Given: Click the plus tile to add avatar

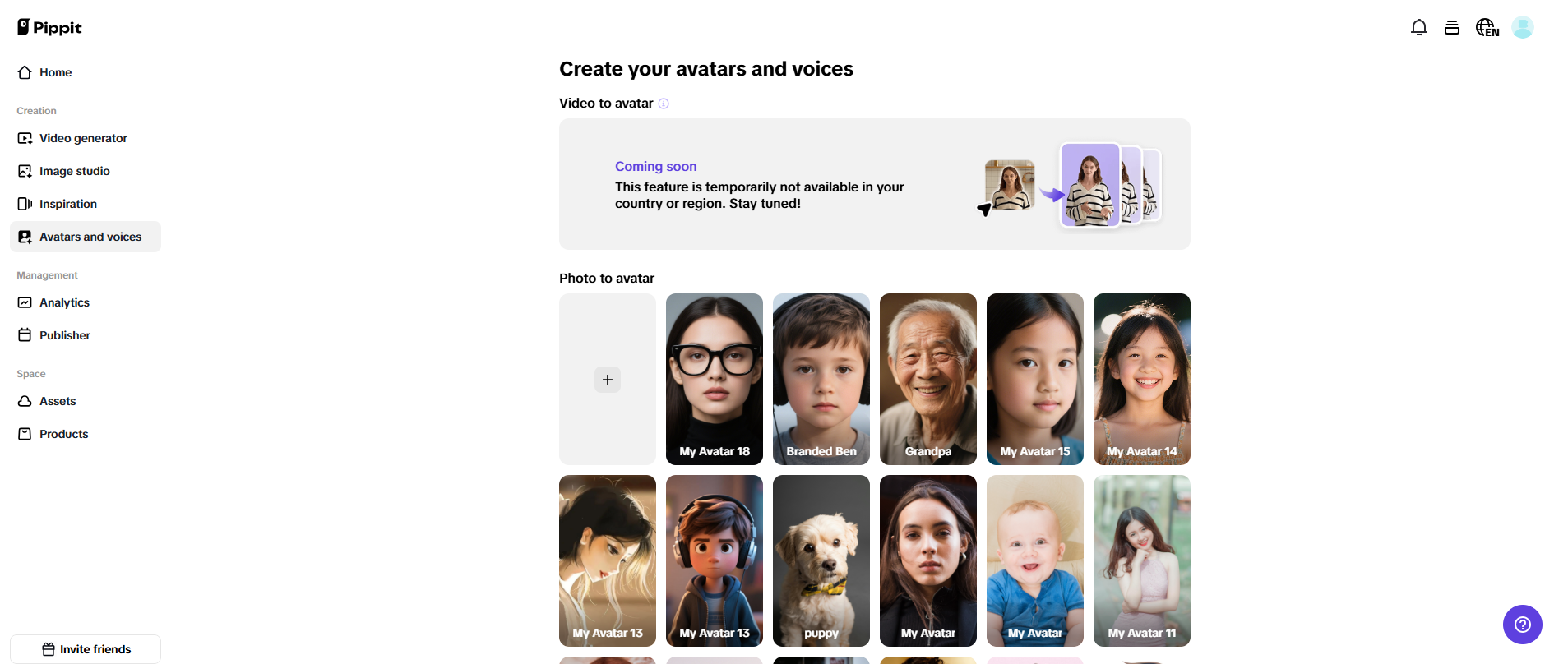Looking at the screenshot, I should point(608,380).
